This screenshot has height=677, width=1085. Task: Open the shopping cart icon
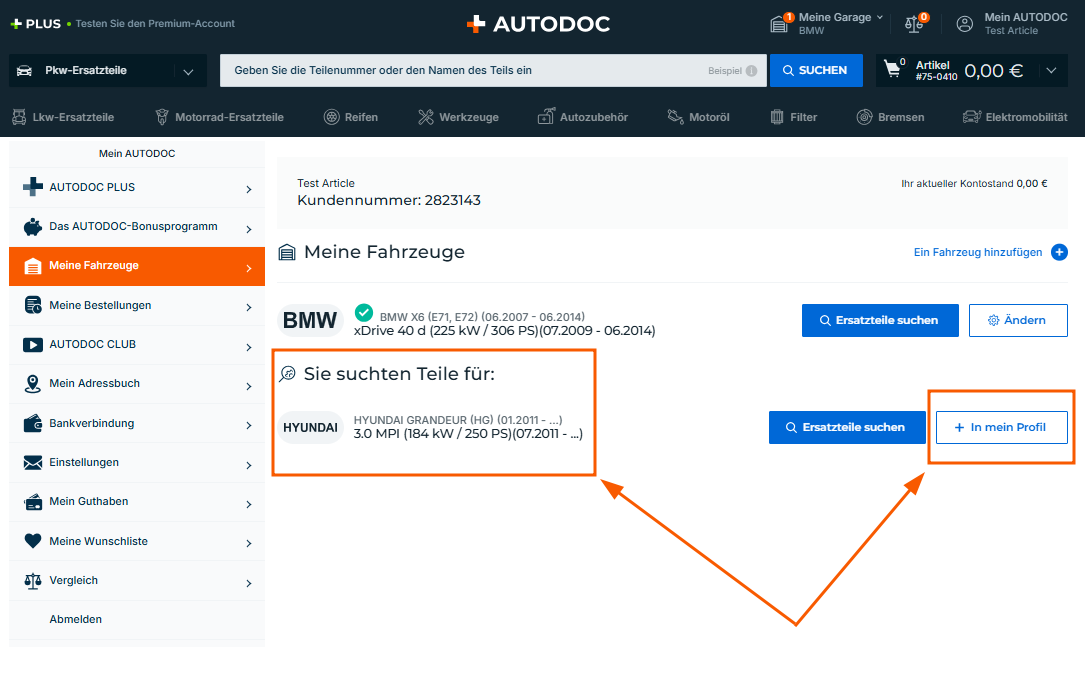(893, 70)
